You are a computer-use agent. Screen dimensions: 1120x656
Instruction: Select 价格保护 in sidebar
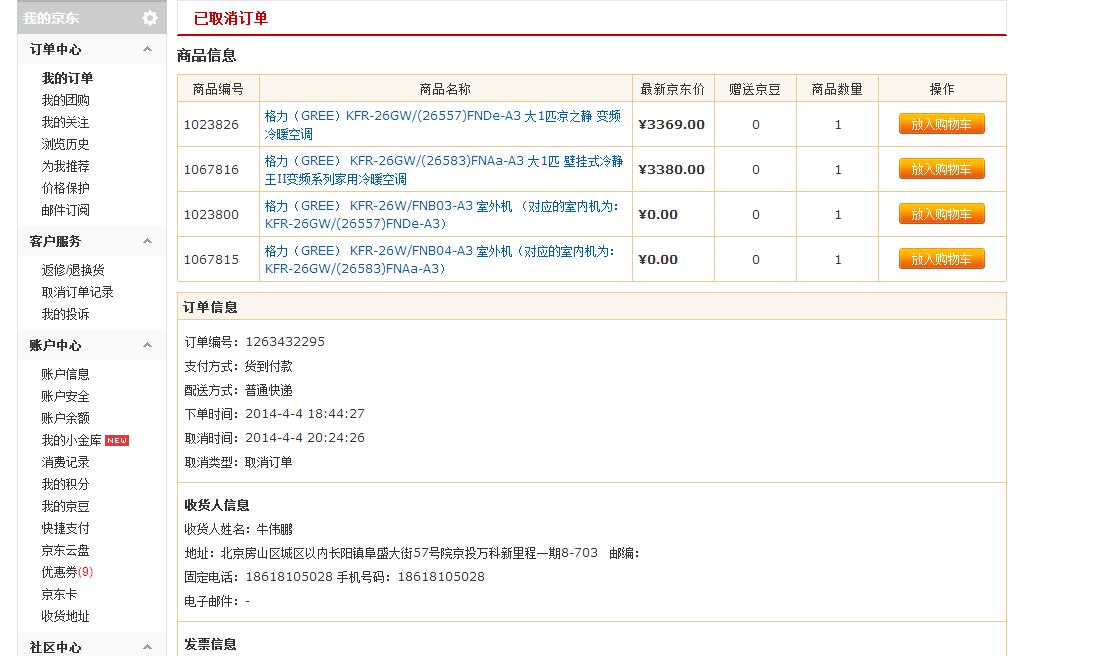pos(66,189)
